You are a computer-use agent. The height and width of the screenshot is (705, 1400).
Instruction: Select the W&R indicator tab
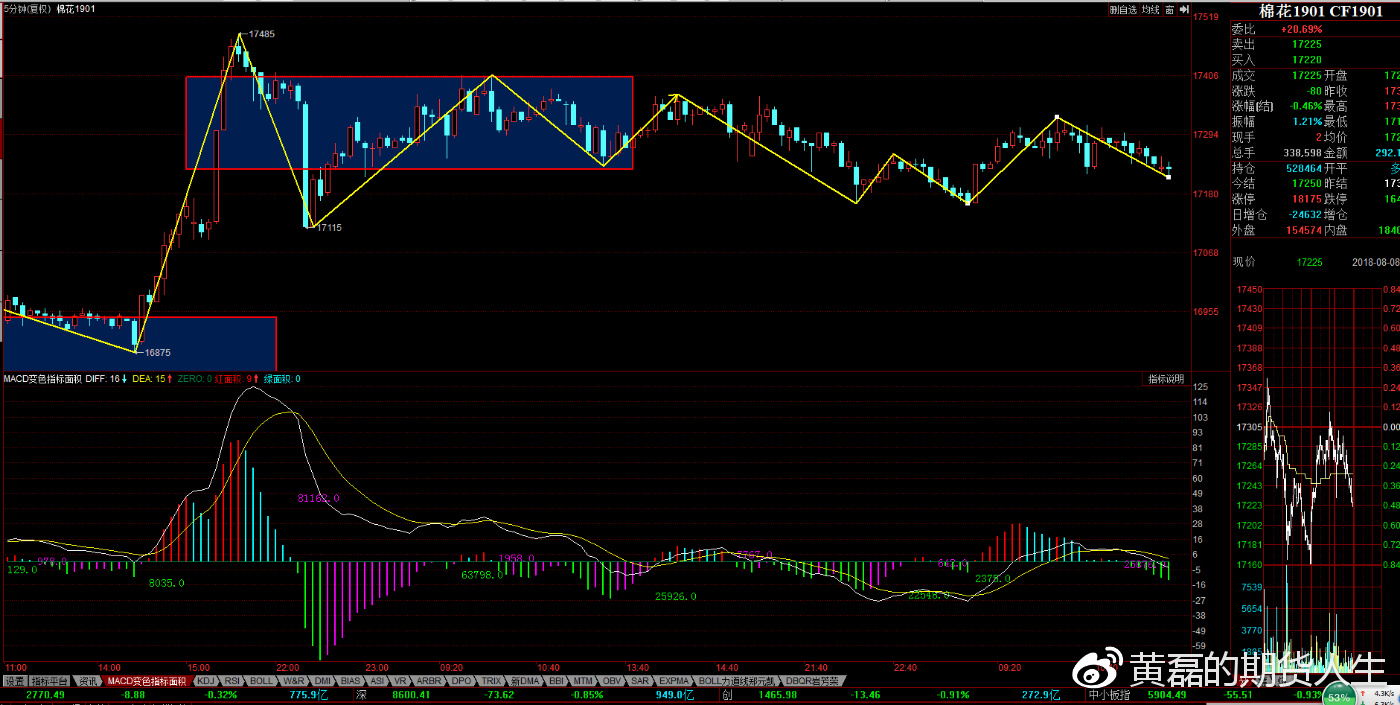coord(295,681)
